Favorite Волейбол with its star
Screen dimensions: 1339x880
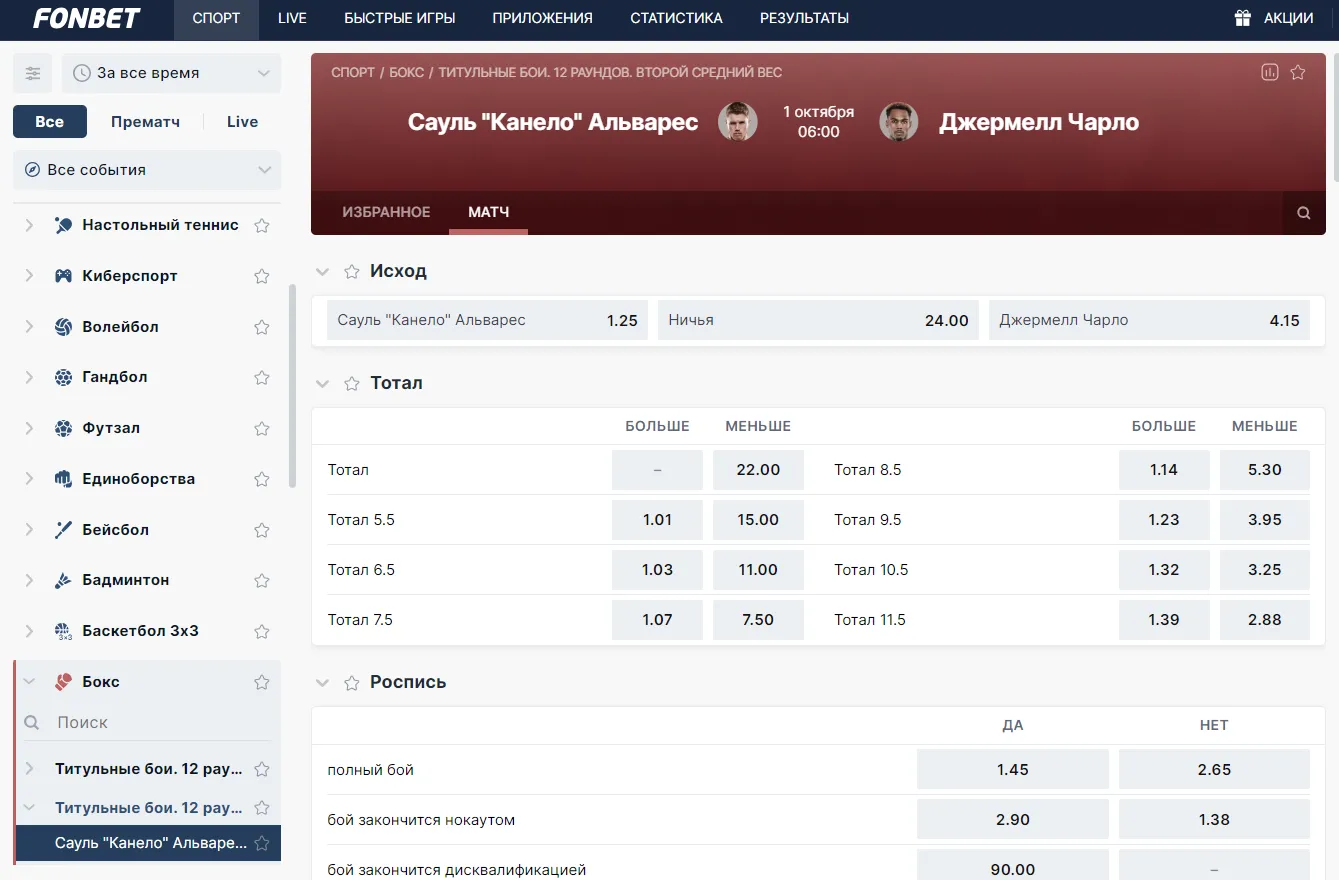coord(262,327)
